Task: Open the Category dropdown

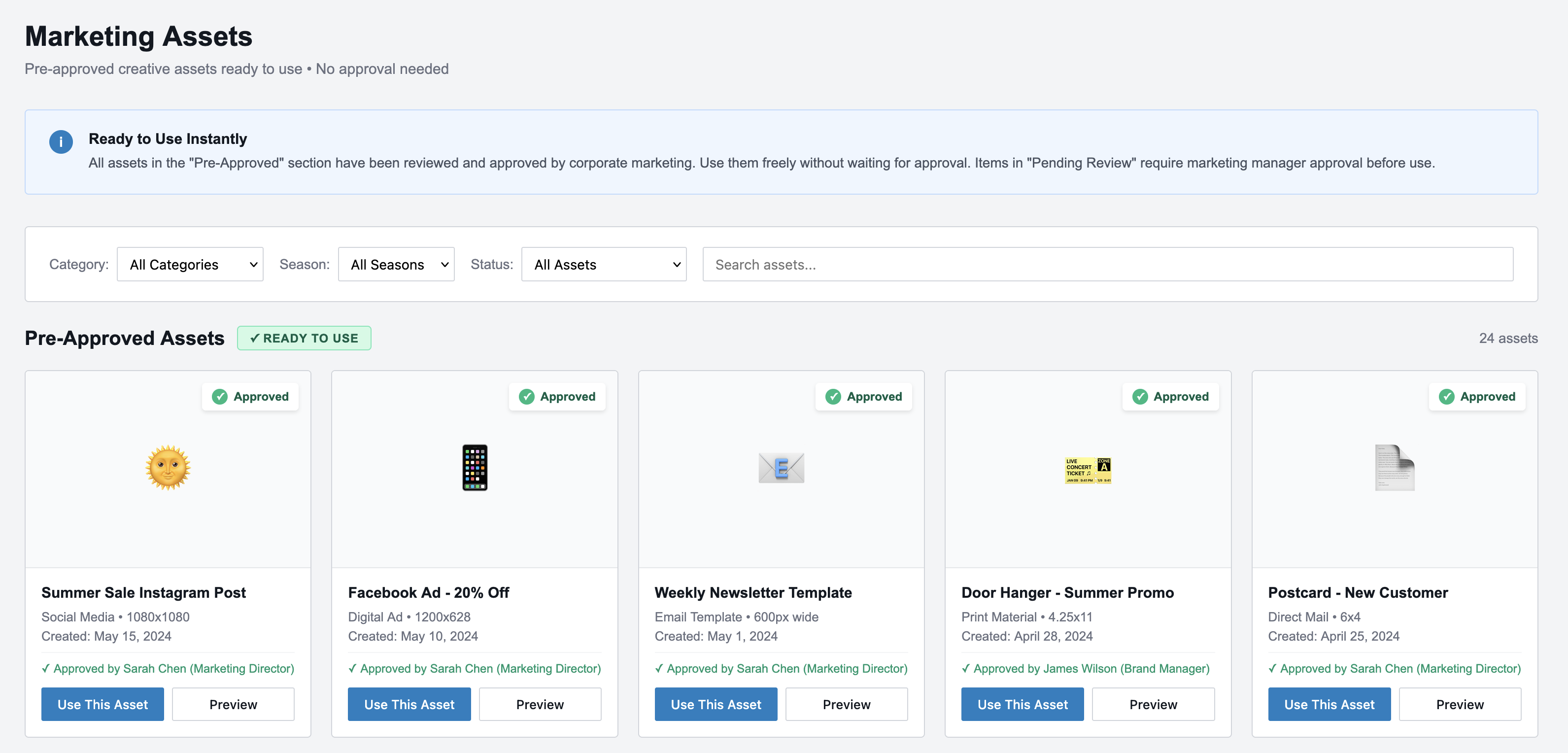Action: [x=190, y=264]
